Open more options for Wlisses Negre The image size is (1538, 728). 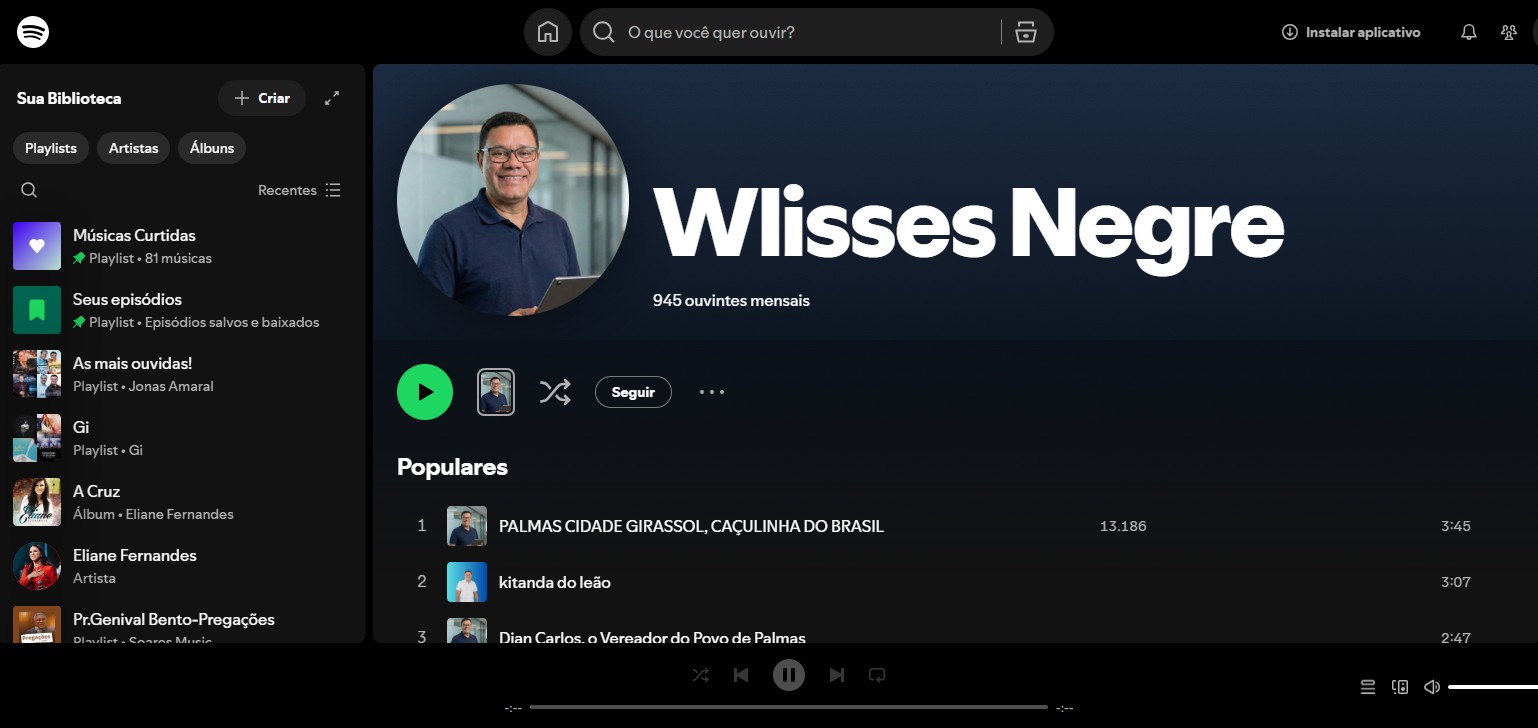click(712, 392)
